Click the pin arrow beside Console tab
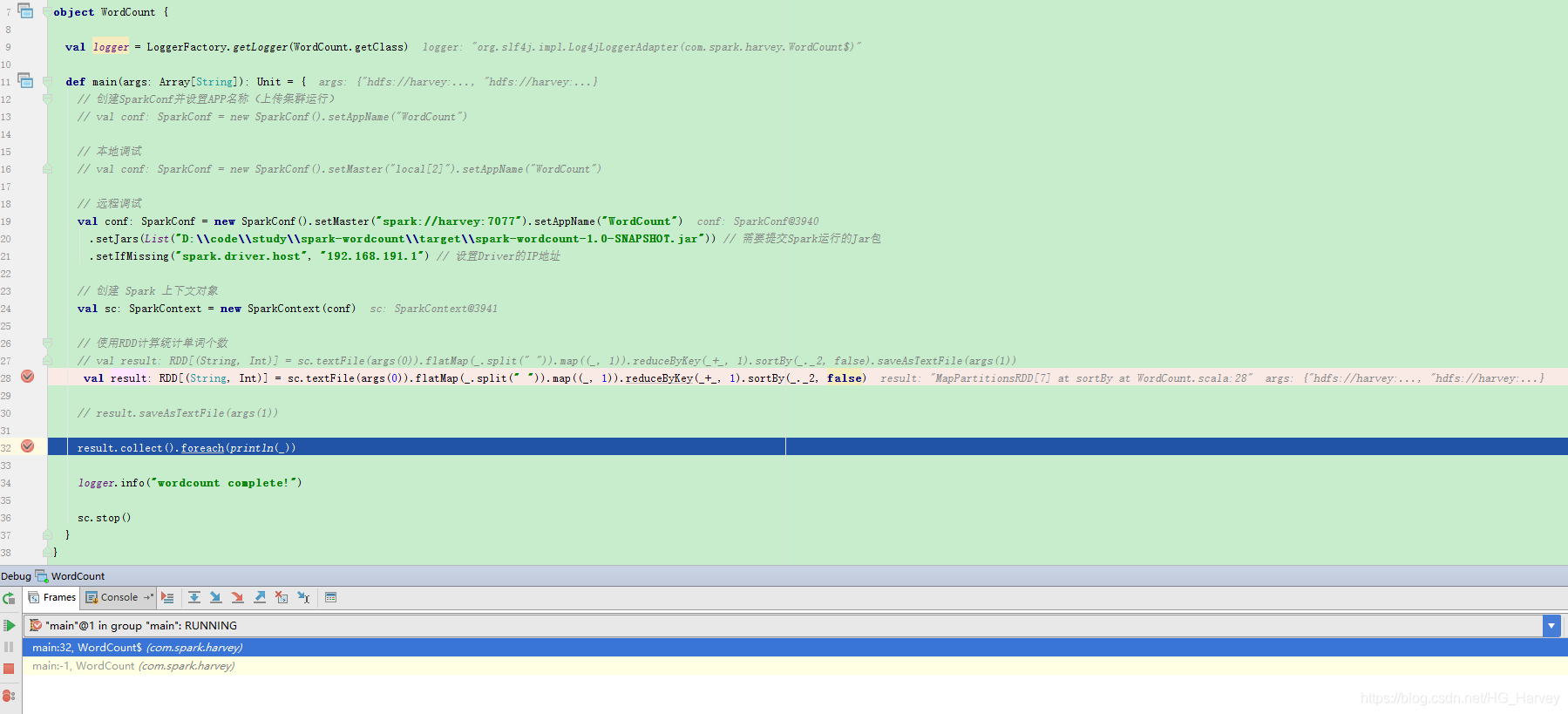 148,597
